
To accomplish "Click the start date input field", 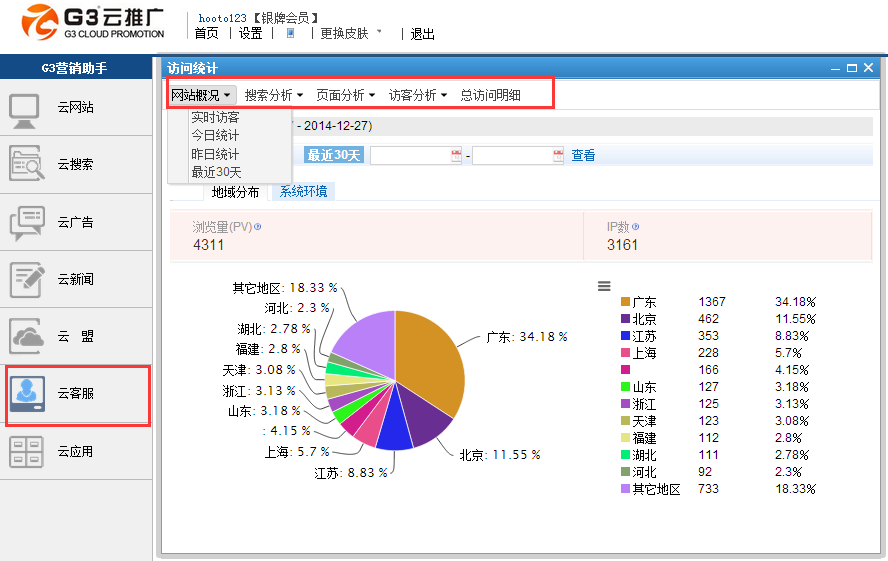I will 416,156.
